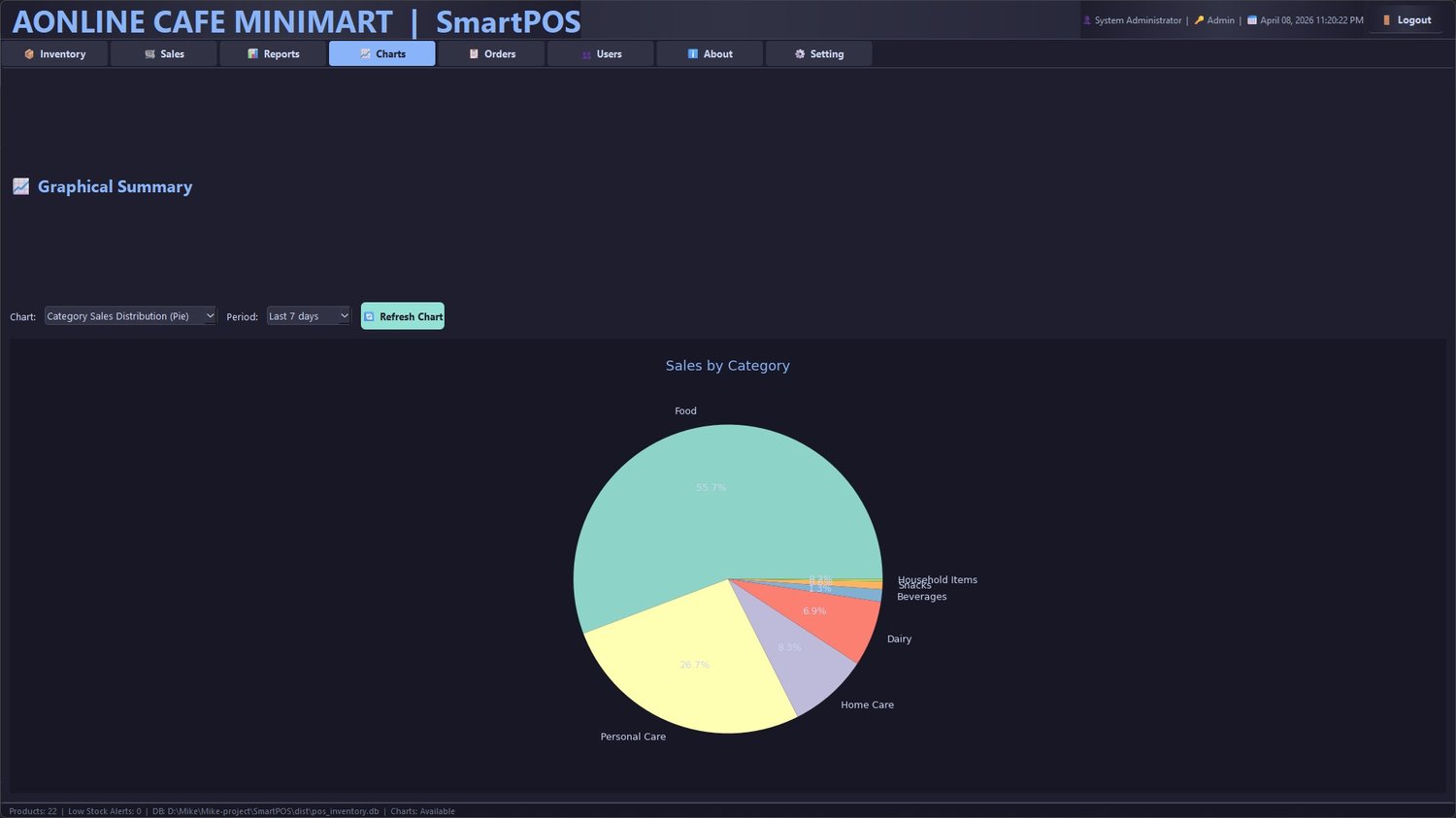Viewport: 1456px width, 818px height.
Task: Click the Food label above the pie
Action: [685, 411]
